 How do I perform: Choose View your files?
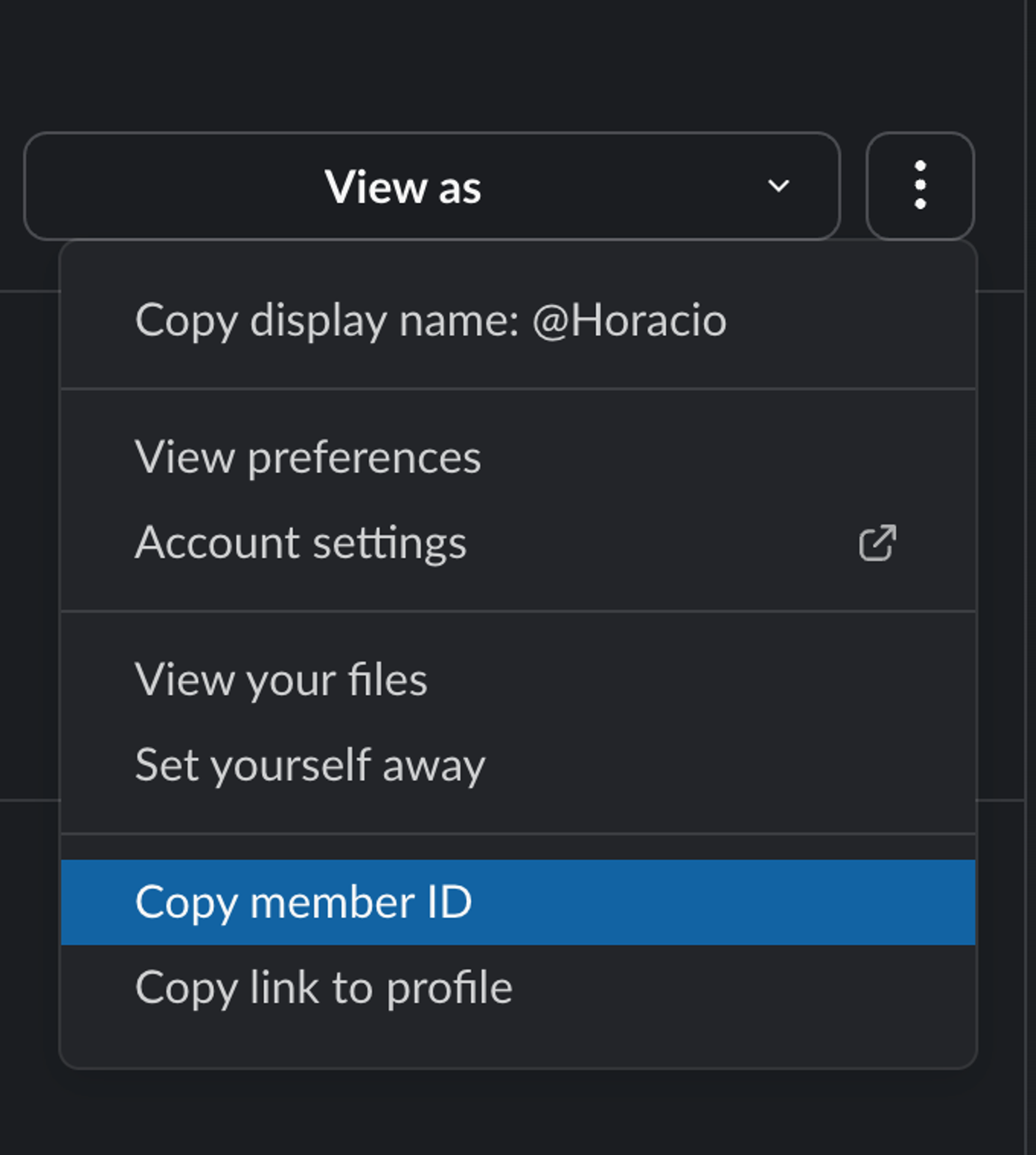point(281,679)
